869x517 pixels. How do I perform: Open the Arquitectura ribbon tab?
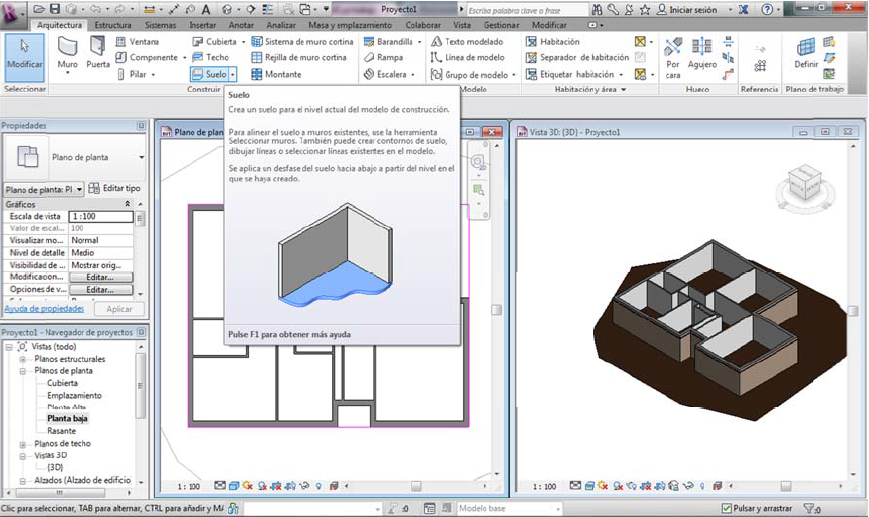(x=59, y=25)
